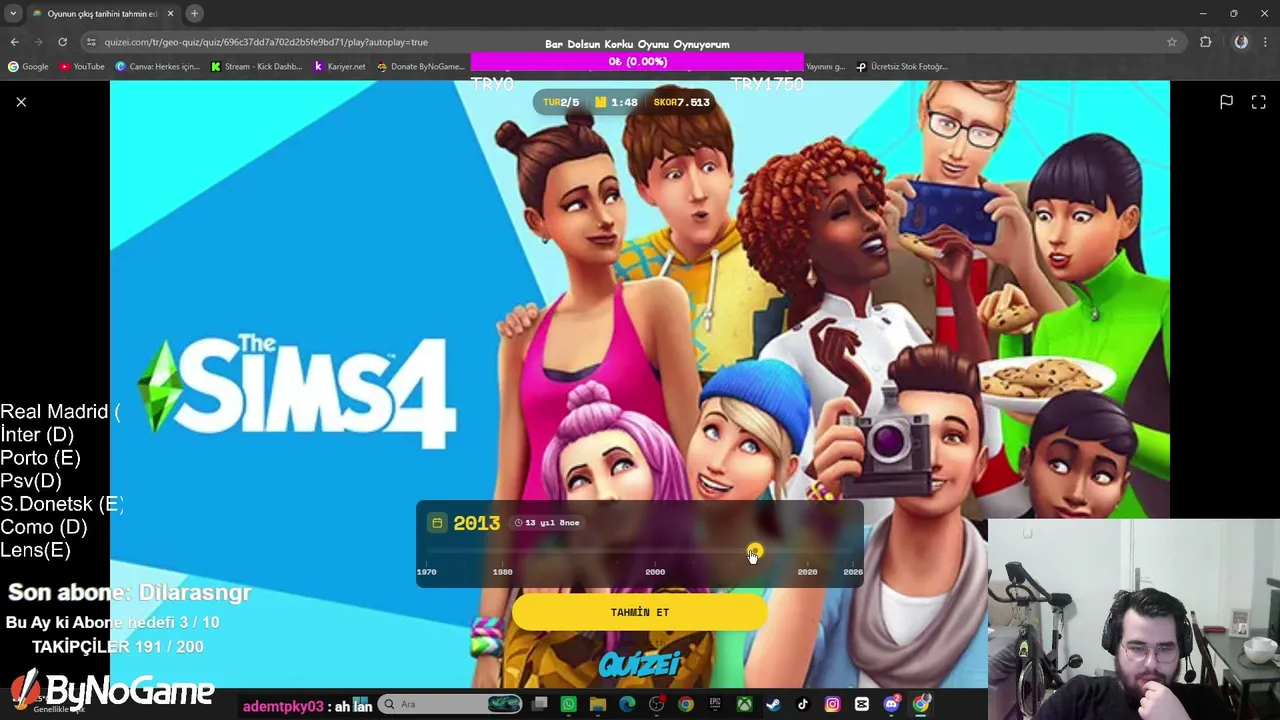Launch Microsoft Edge from the taskbar
Image resolution: width=1280 pixels, height=720 pixels.
tap(627, 704)
